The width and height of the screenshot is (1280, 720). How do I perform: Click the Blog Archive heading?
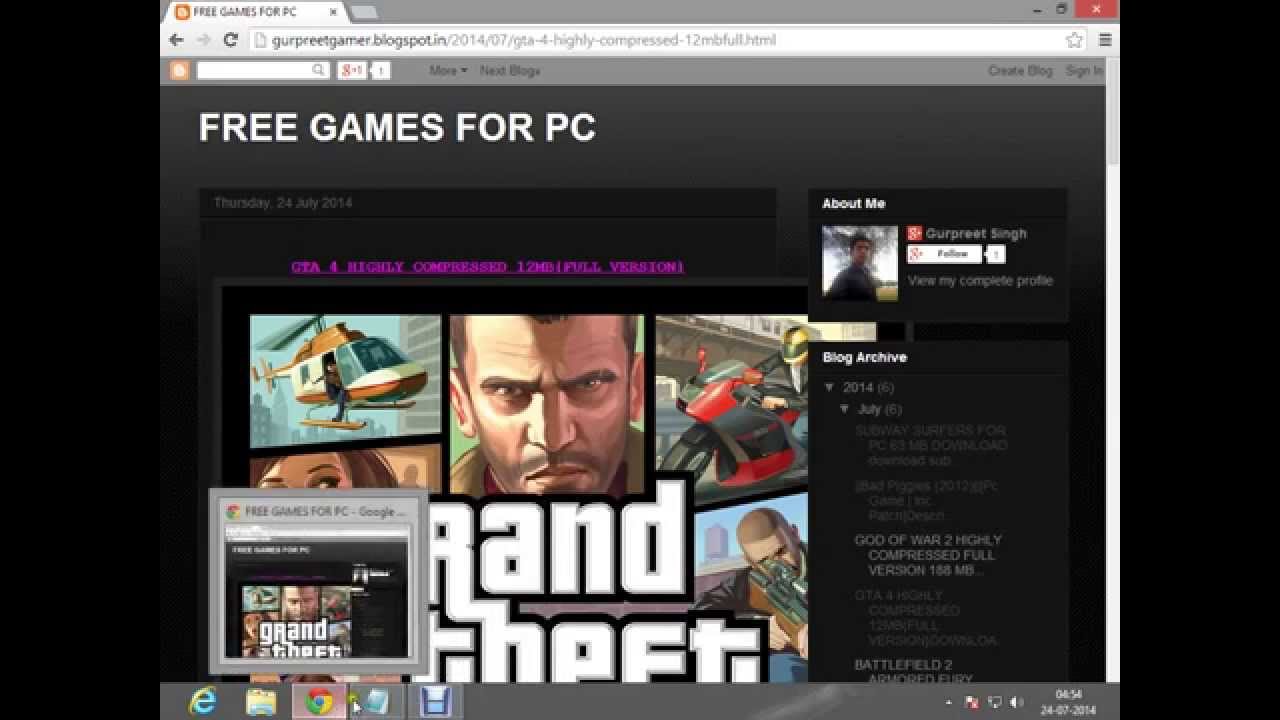pyautogui.click(x=864, y=358)
